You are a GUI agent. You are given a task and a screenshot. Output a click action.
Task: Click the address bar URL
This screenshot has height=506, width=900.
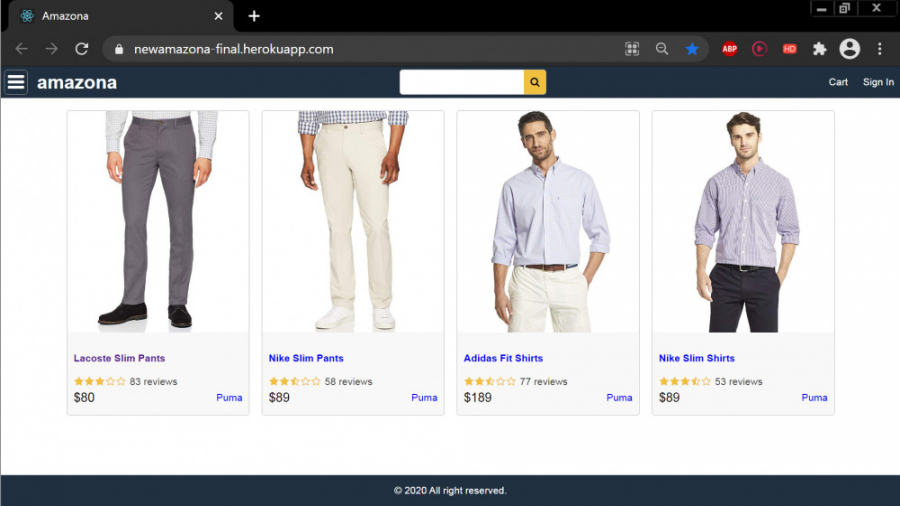coord(234,49)
